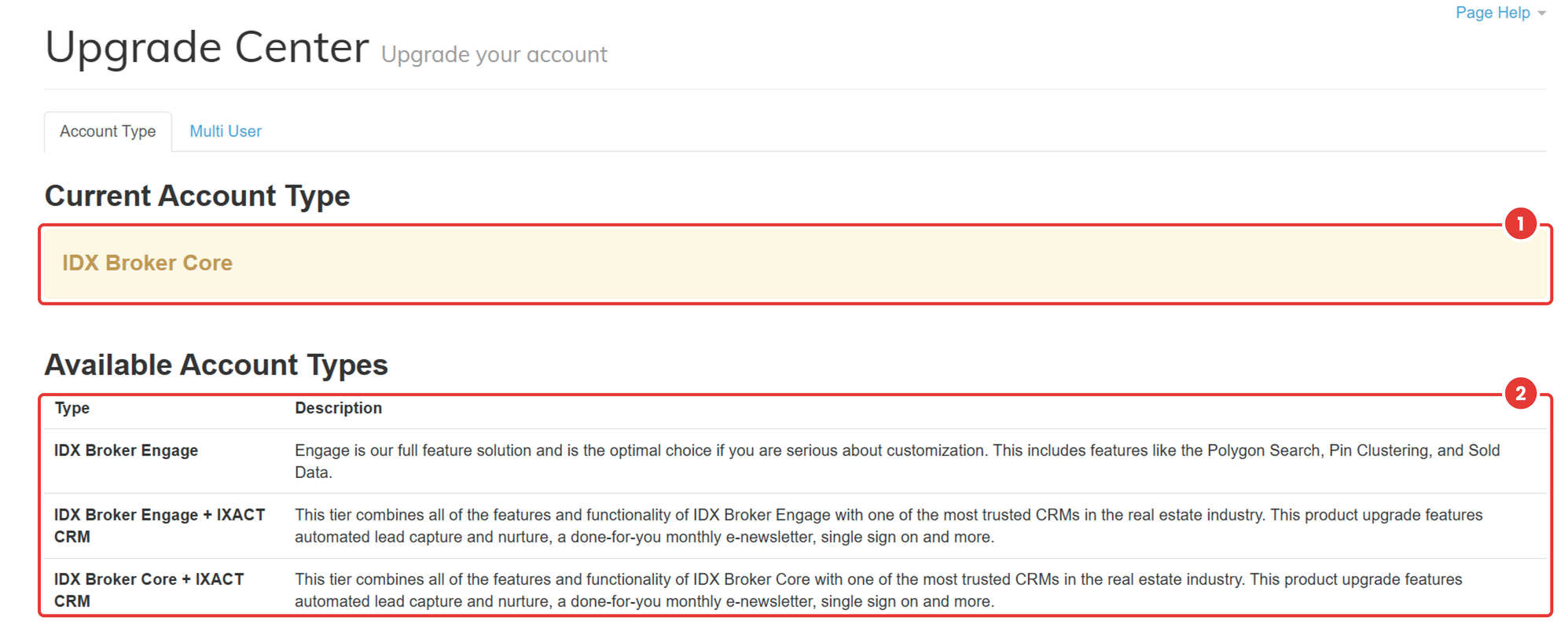Click the Upgrade your account subtitle
This screenshot has width=1568, height=621.
tap(494, 54)
